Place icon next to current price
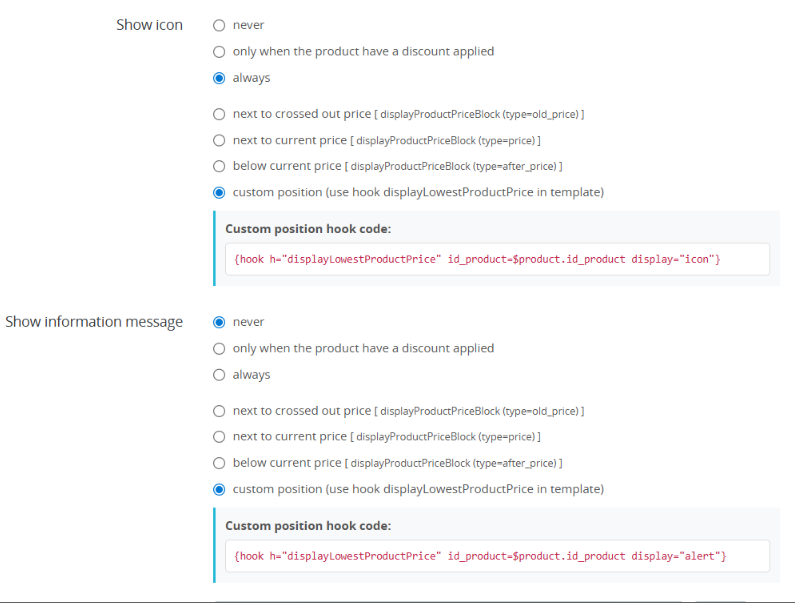 coord(219,140)
